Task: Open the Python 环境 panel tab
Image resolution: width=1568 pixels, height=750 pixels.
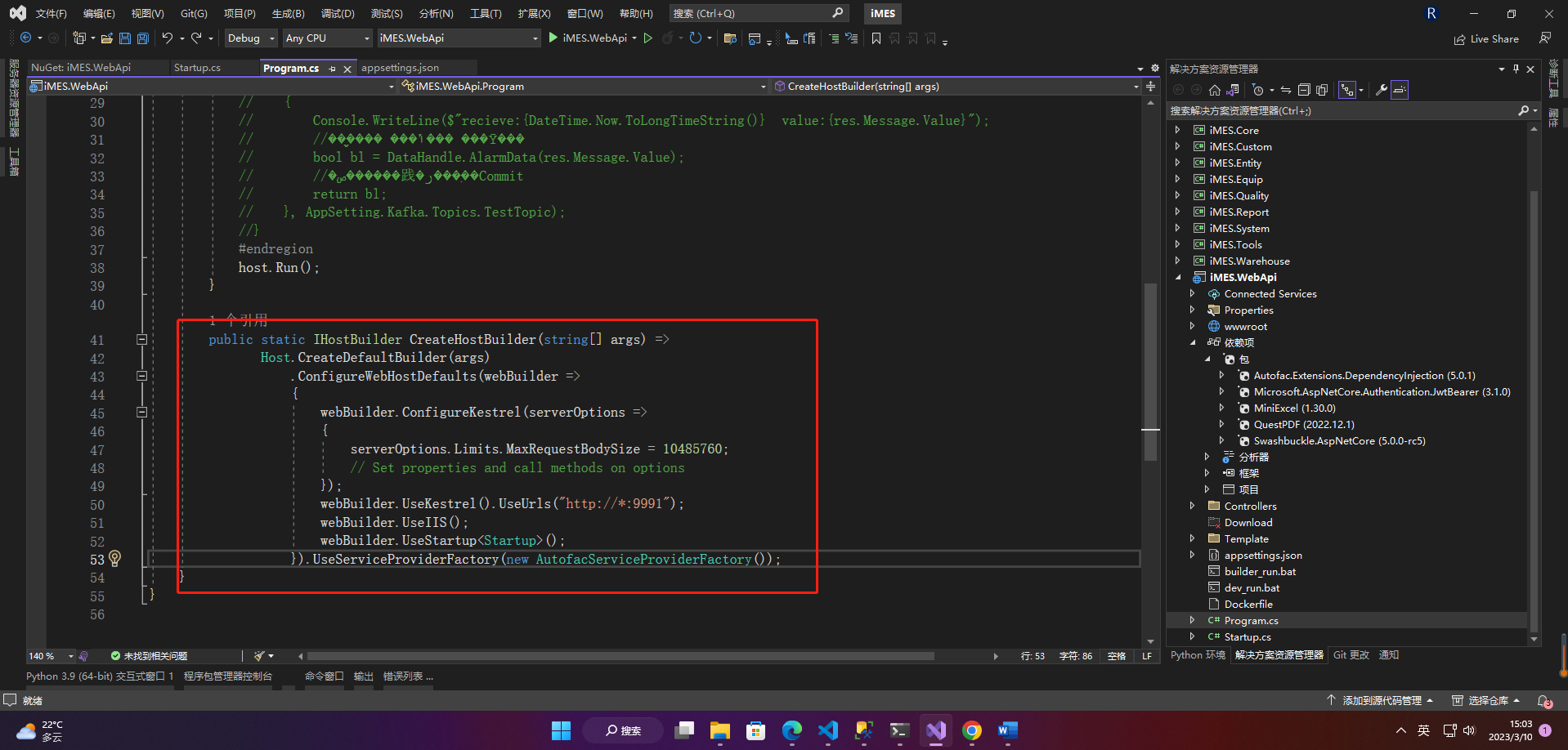Action: pyautogui.click(x=1198, y=655)
